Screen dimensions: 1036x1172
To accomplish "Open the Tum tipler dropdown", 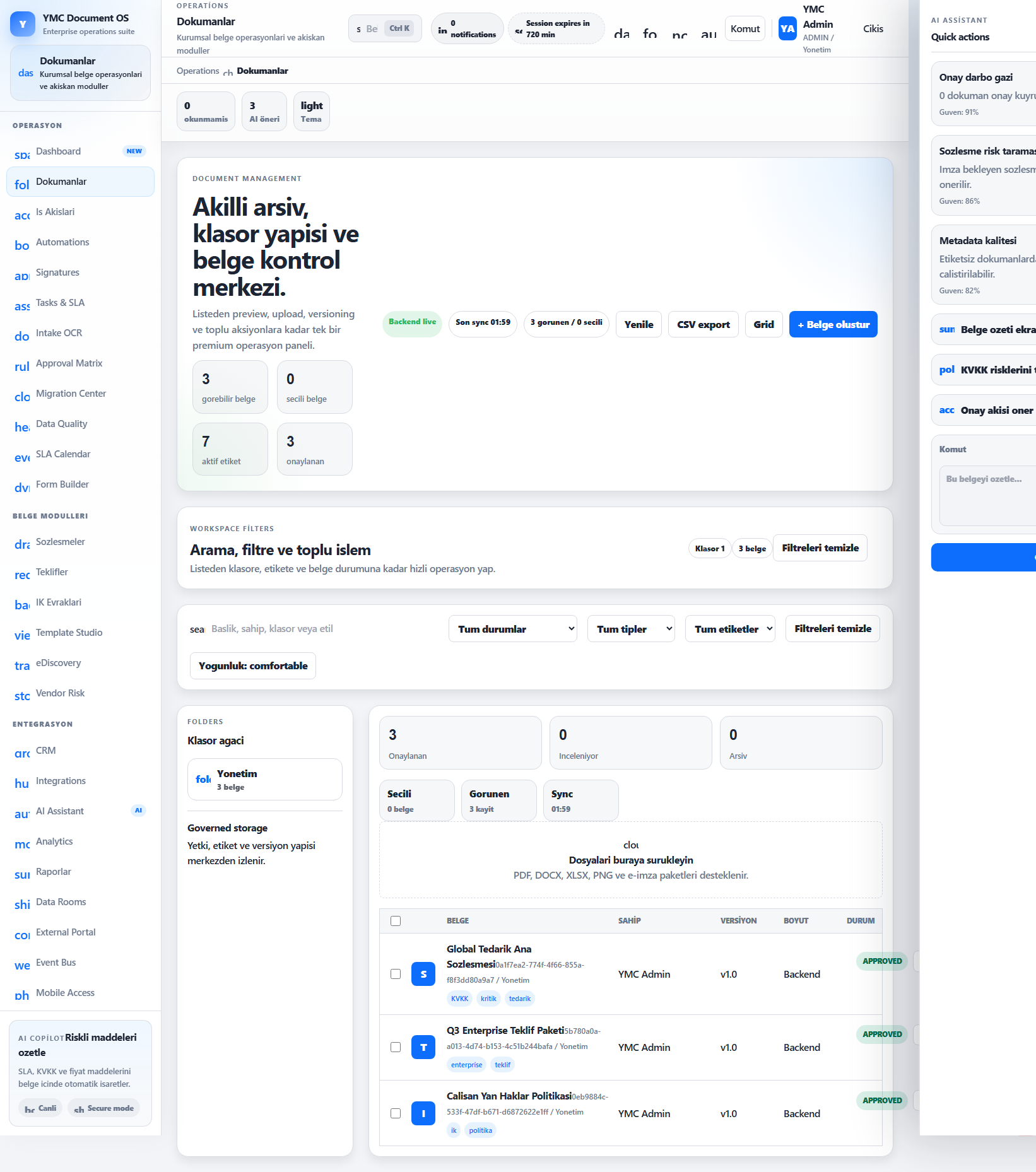I will [631, 629].
